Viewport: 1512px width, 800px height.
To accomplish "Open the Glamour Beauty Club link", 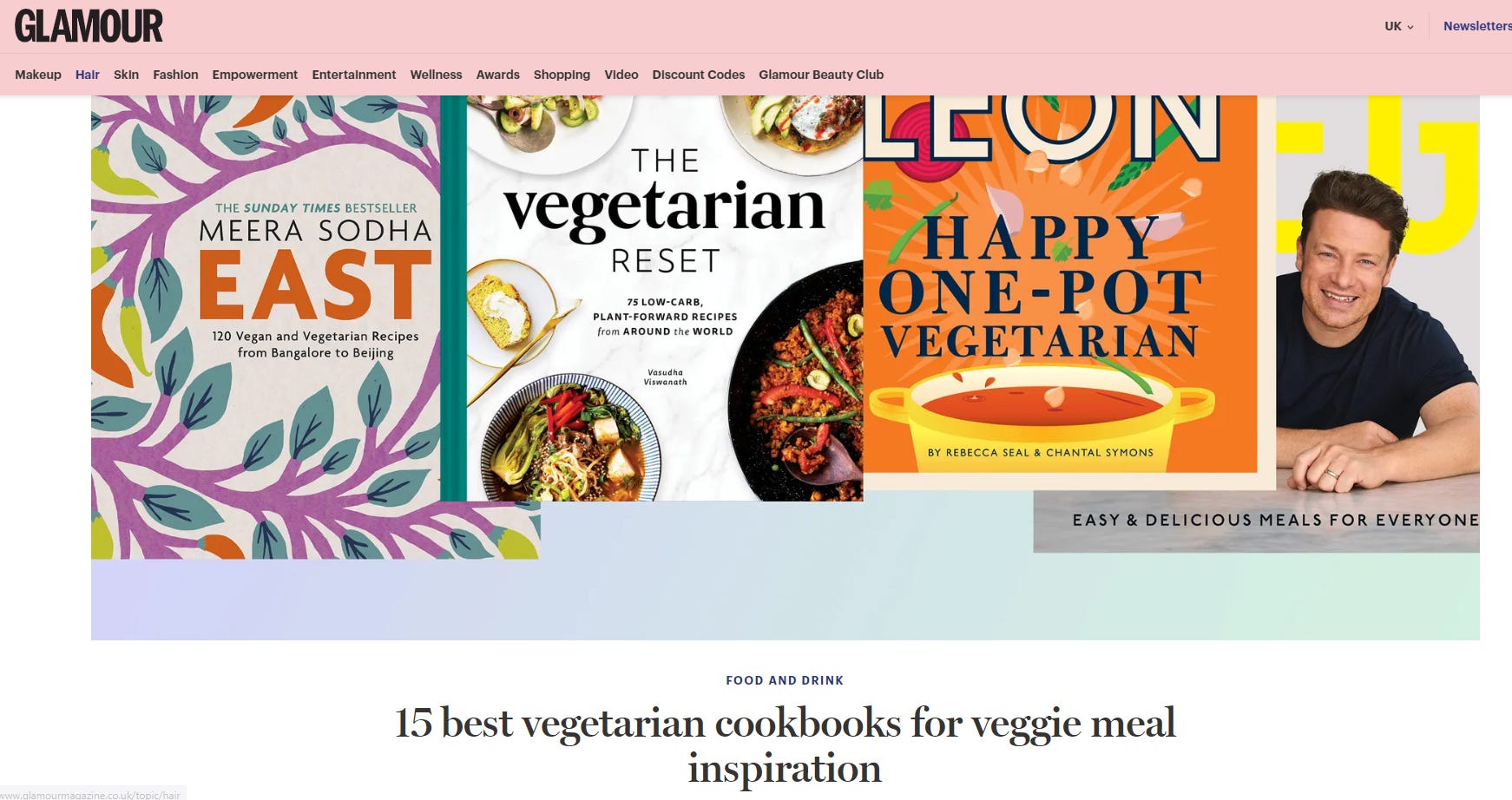I will (x=821, y=75).
